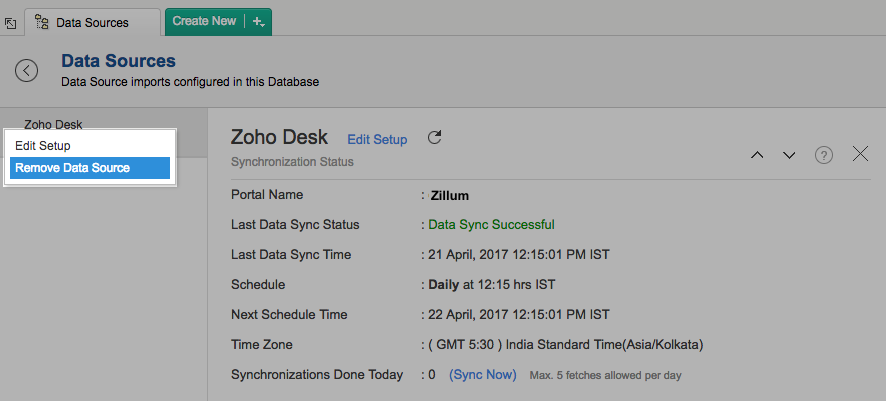Click the portal name Zillum
The image size is (886, 401).
click(x=449, y=195)
